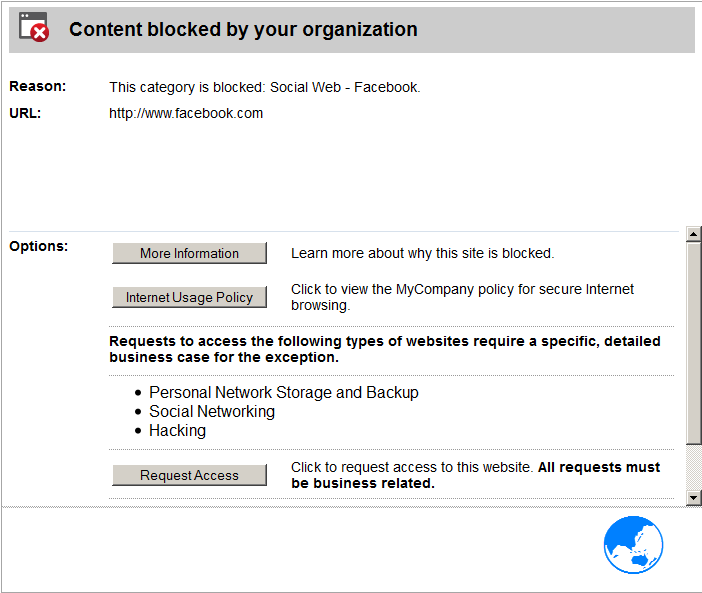The height and width of the screenshot is (593, 702).
Task: Click the vertical scrollbar thumb
Action: coord(693,343)
